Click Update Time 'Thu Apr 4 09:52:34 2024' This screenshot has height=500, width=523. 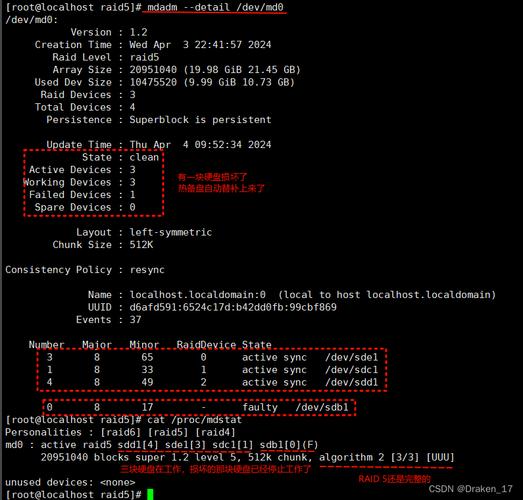(x=200, y=145)
